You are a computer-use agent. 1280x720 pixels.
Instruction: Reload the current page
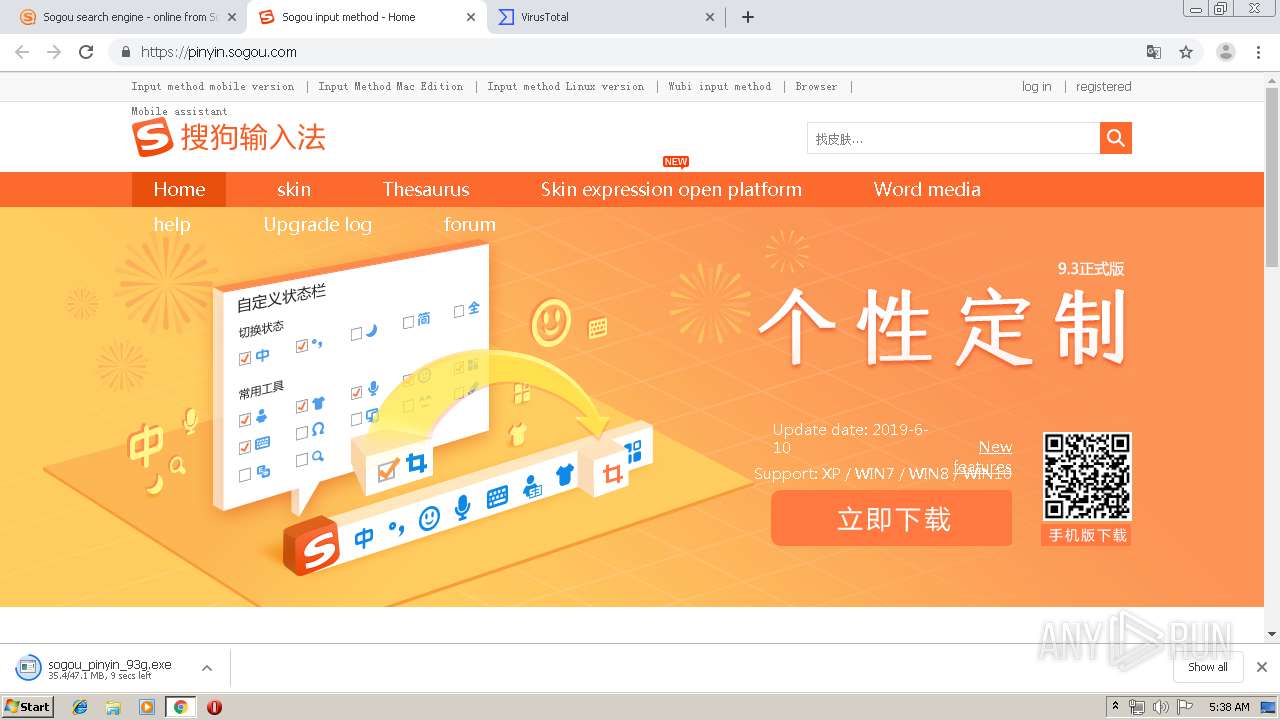click(x=86, y=52)
